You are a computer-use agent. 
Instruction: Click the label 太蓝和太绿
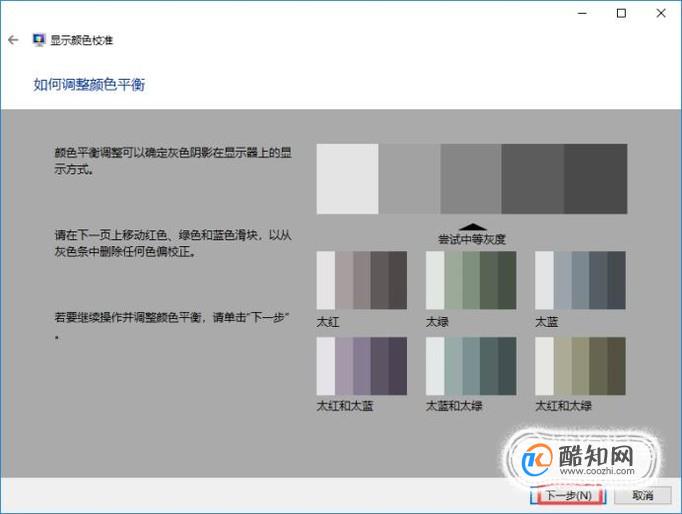pos(454,406)
